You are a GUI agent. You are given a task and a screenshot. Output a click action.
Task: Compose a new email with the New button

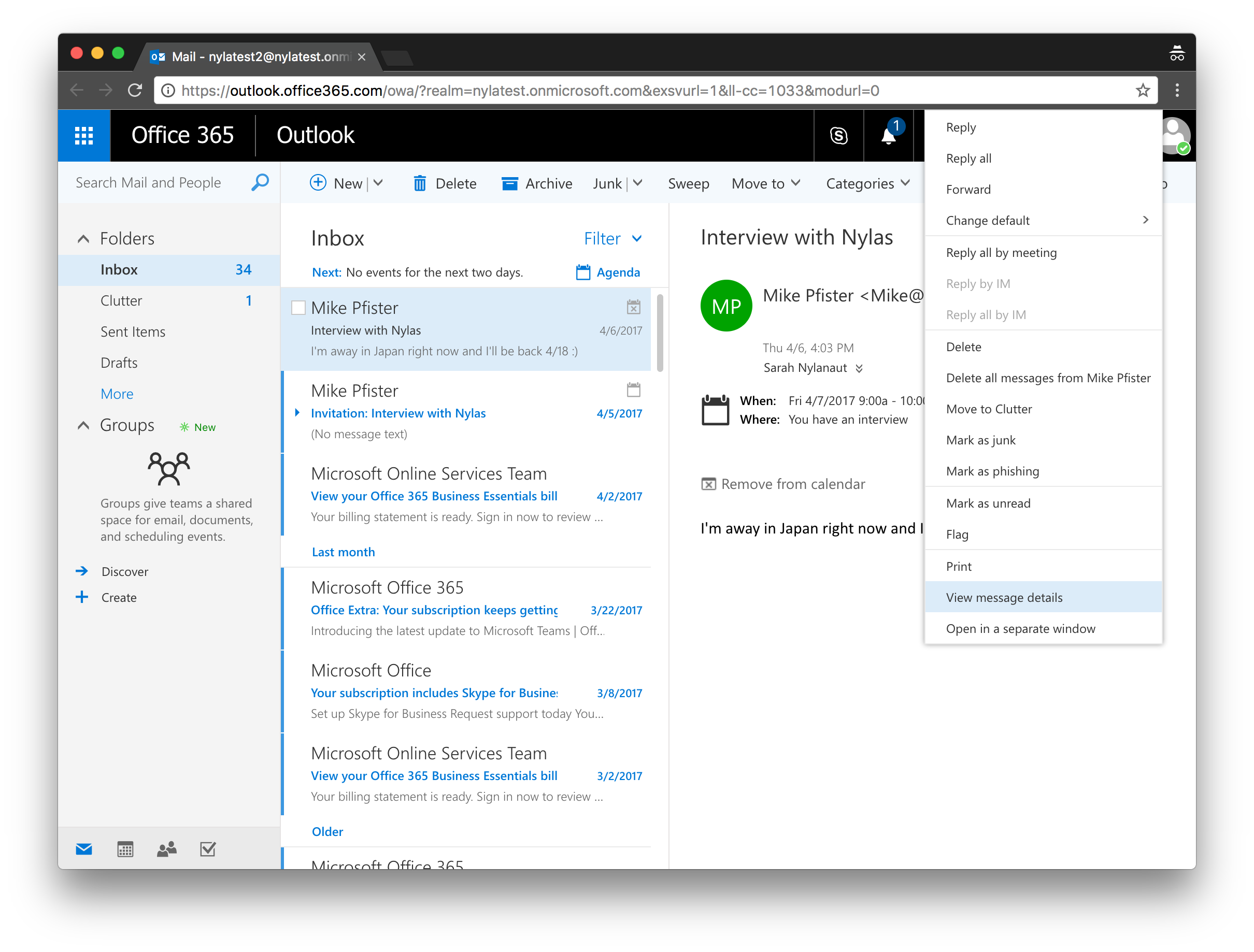338,183
